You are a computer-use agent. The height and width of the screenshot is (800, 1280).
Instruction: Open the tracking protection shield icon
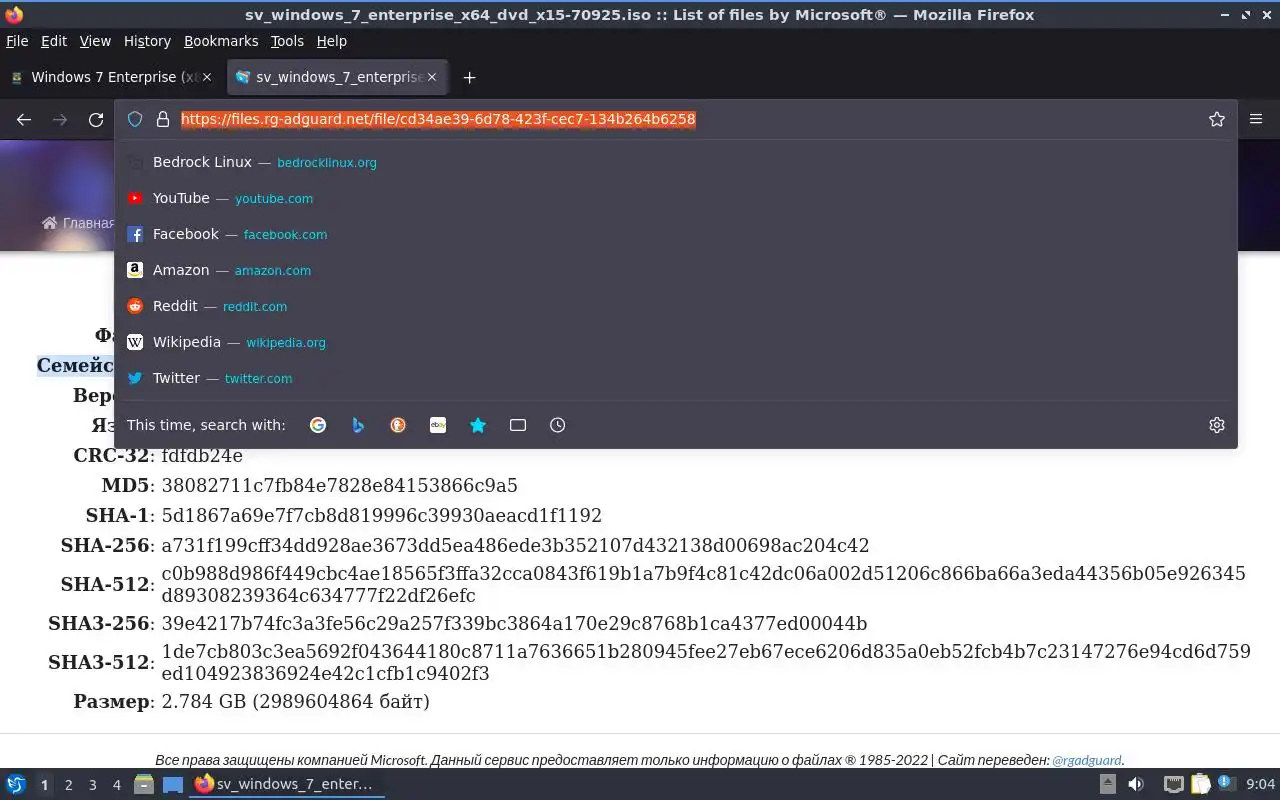[135, 119]
